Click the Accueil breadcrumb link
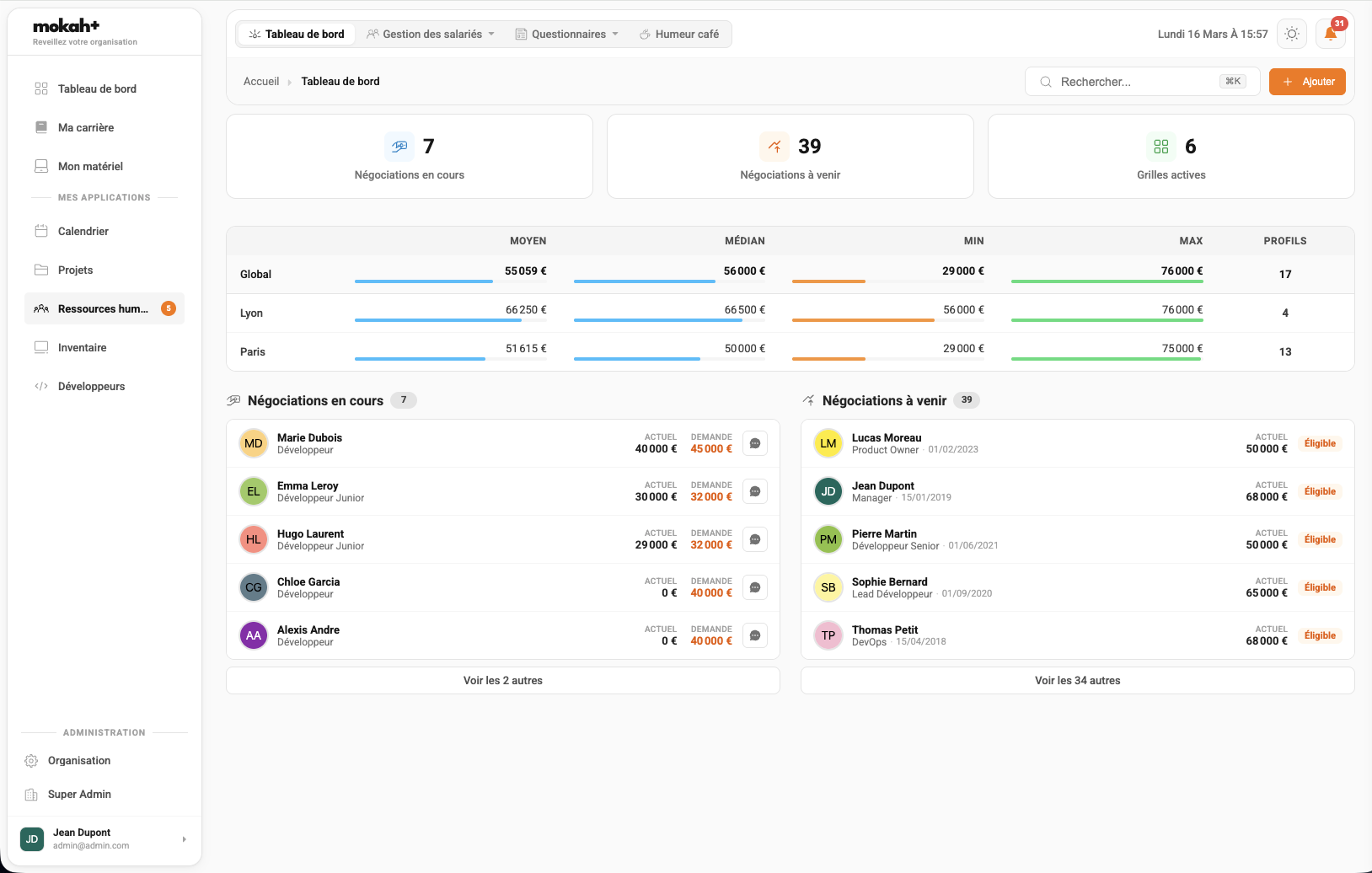1372x873 pixels. (x=261, y=82)
